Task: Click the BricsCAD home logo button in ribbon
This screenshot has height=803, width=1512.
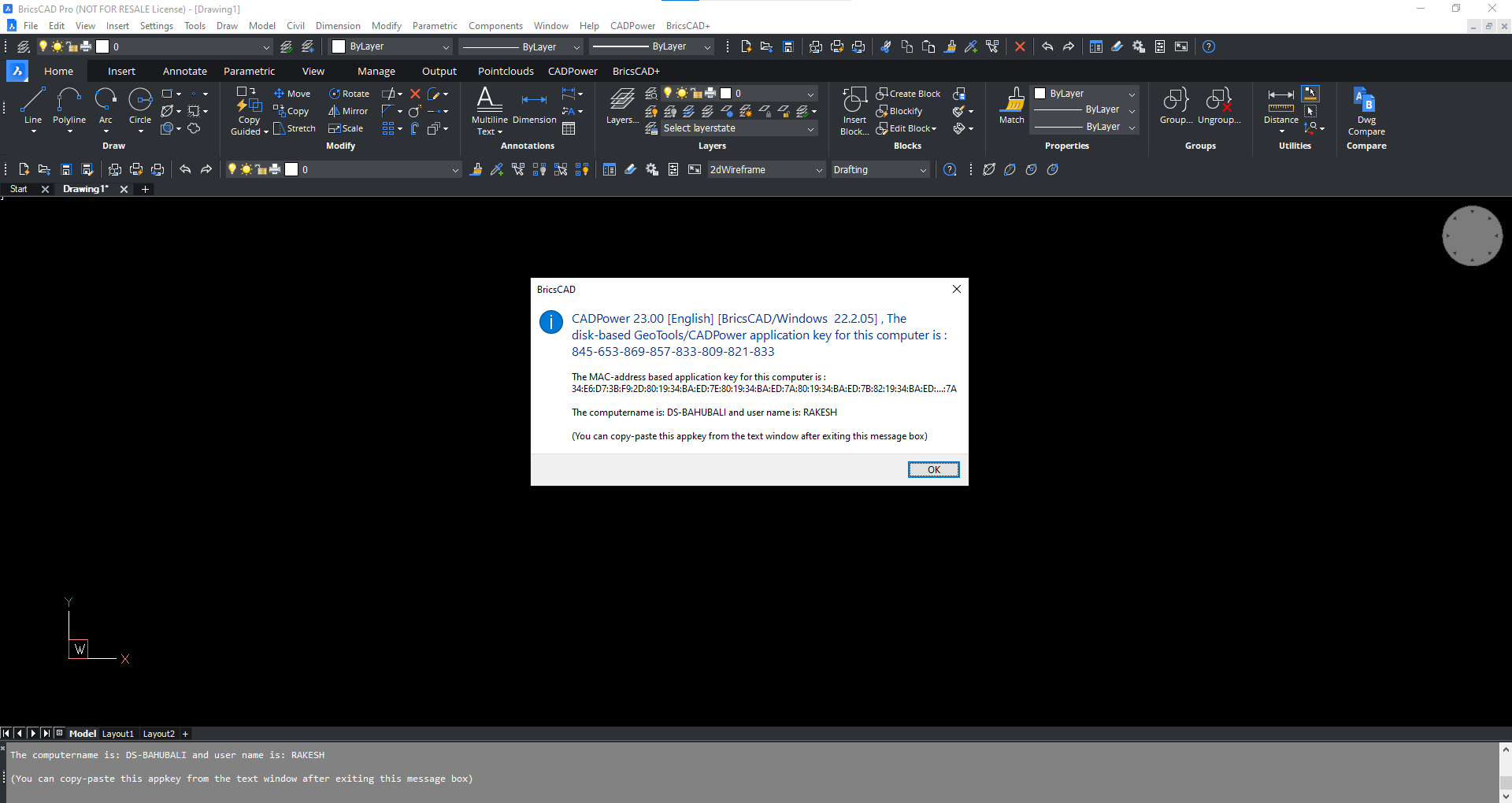Action: pyautogui.click(x=17, y=71)
